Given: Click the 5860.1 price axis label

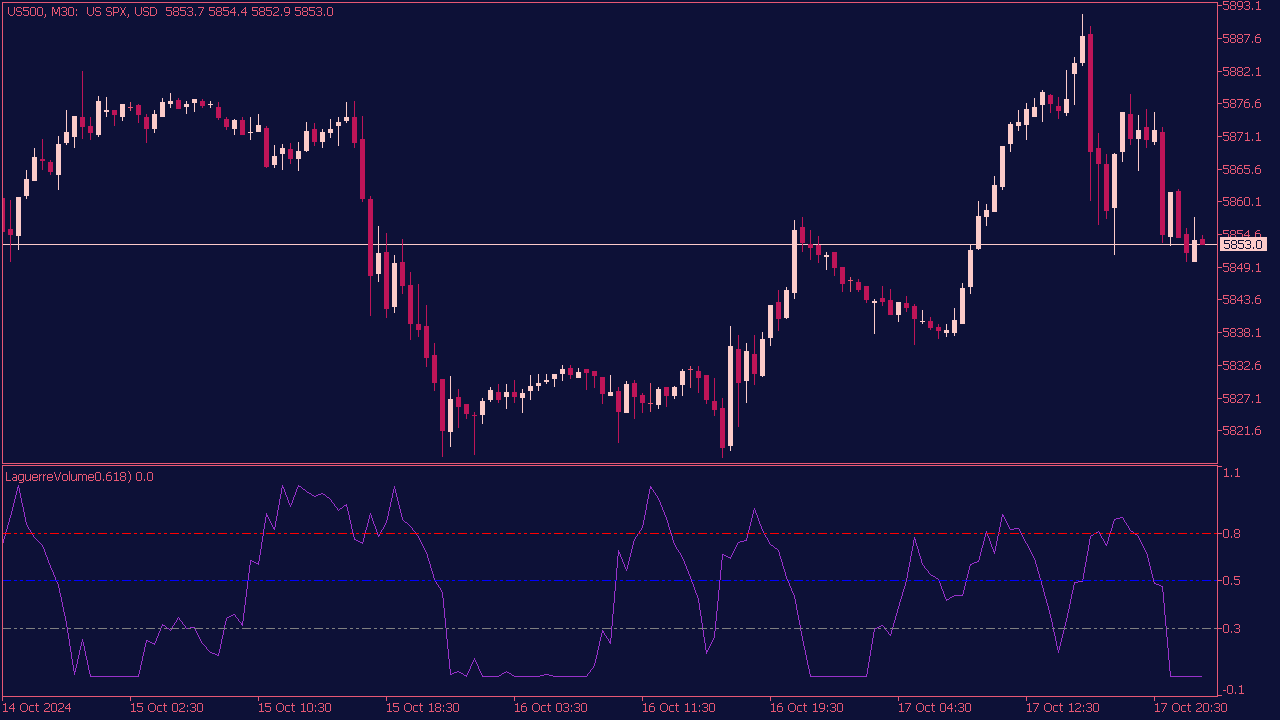Looking at the screenshot, I should click(x=1241, y=202).
